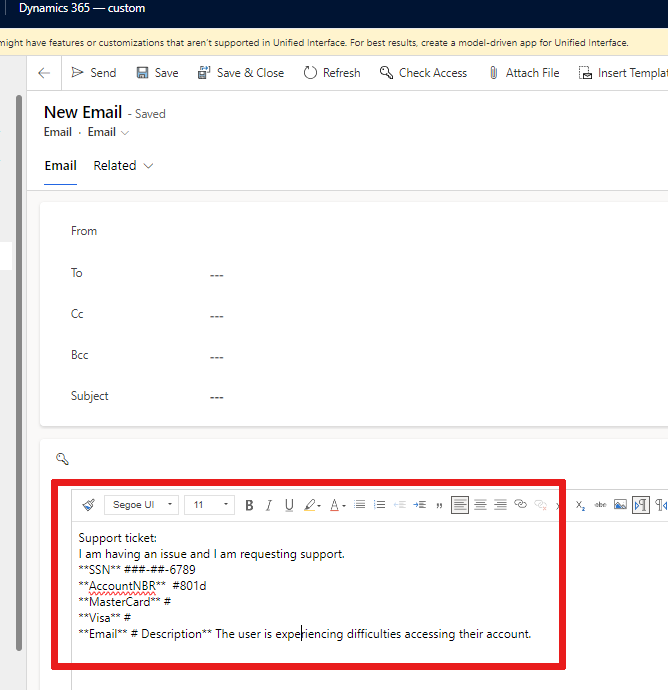Toggle subscript formatting
The image size is (668, 690).
[x=580, y=505]
